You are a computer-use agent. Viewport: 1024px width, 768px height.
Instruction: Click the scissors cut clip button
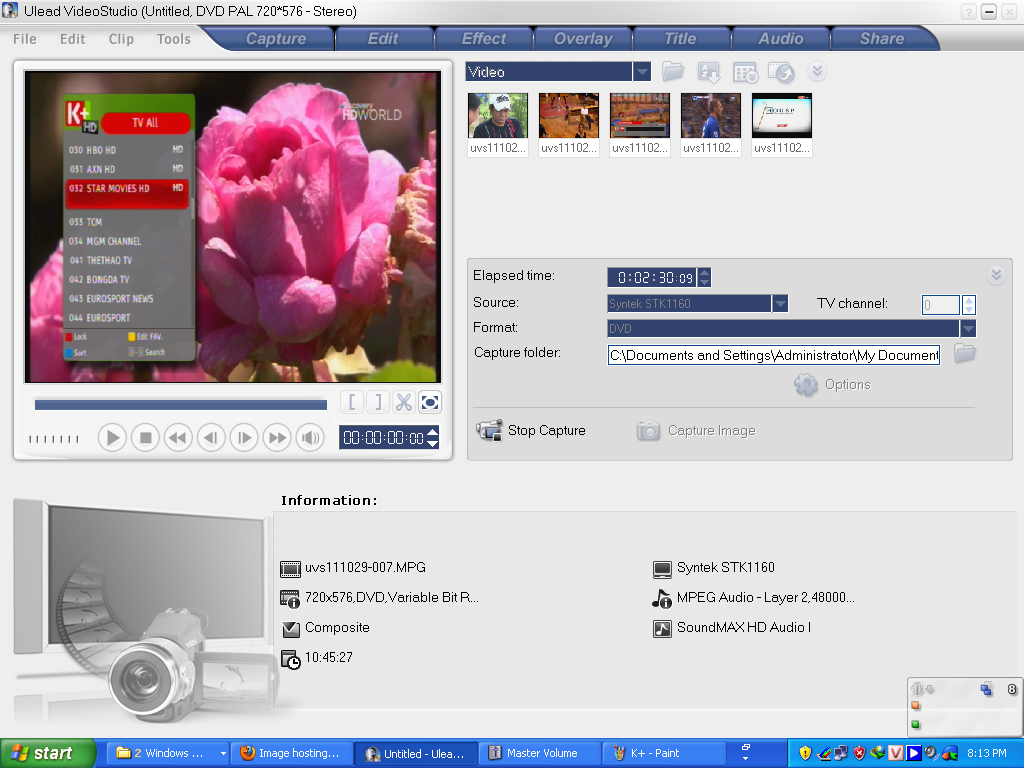(x=404, y=402)
